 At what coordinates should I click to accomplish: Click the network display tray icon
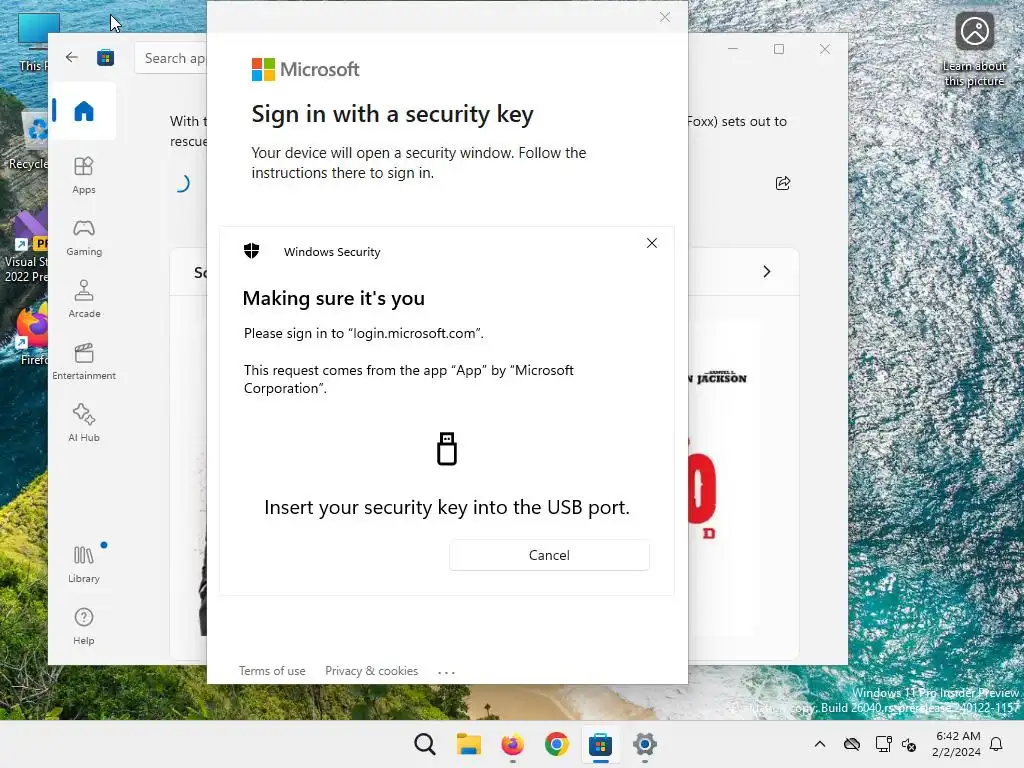(883, 744)
